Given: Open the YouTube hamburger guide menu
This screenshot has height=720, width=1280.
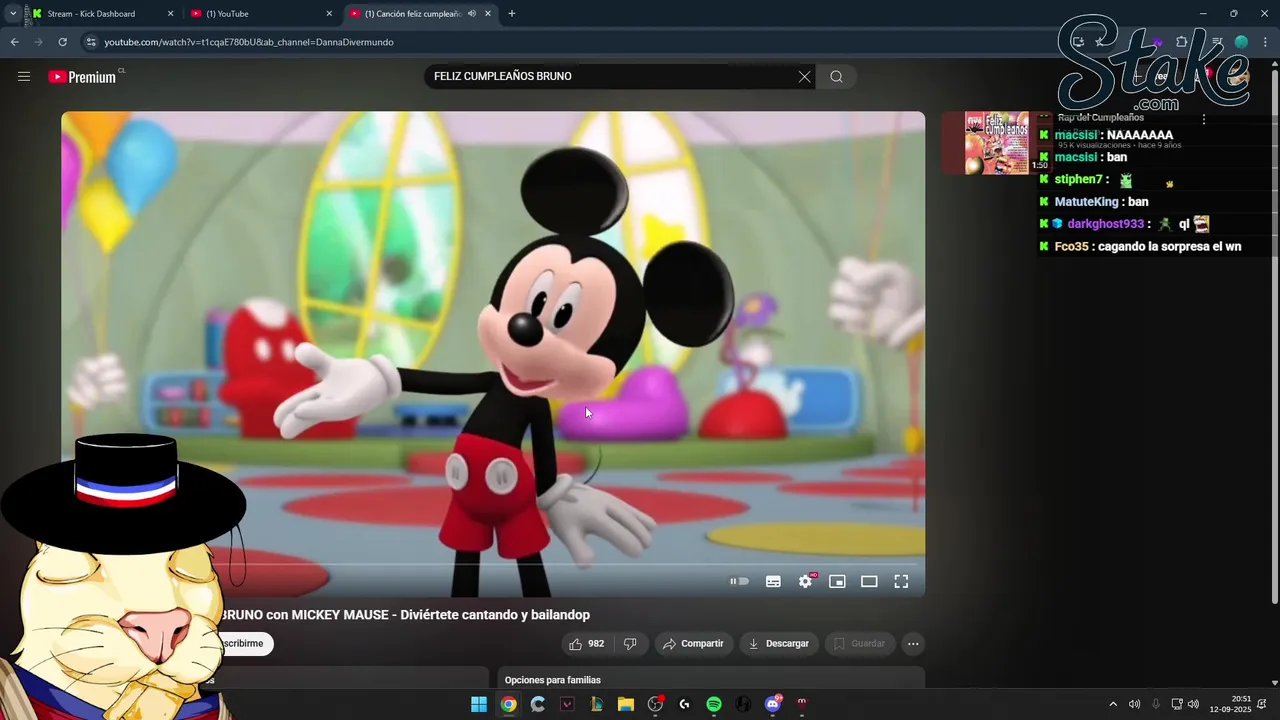Looking at the screenshot, I should pyautogui.click(x=24, y=76).
